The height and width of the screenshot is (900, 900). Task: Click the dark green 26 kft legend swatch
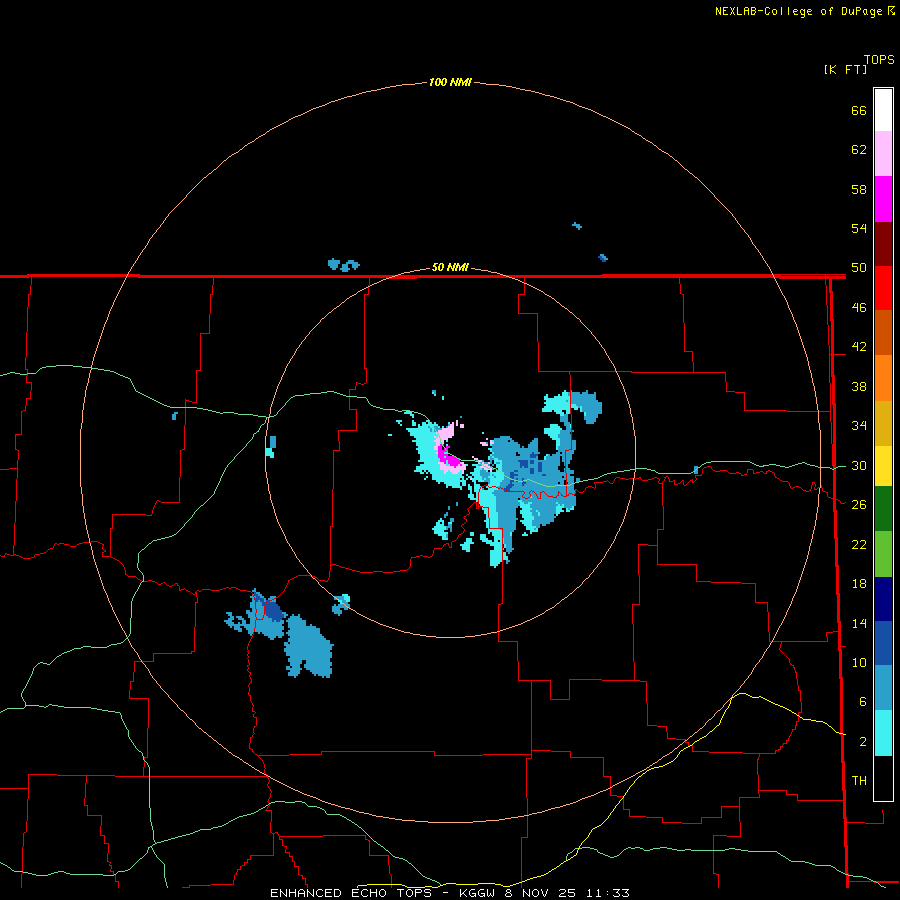883,509
